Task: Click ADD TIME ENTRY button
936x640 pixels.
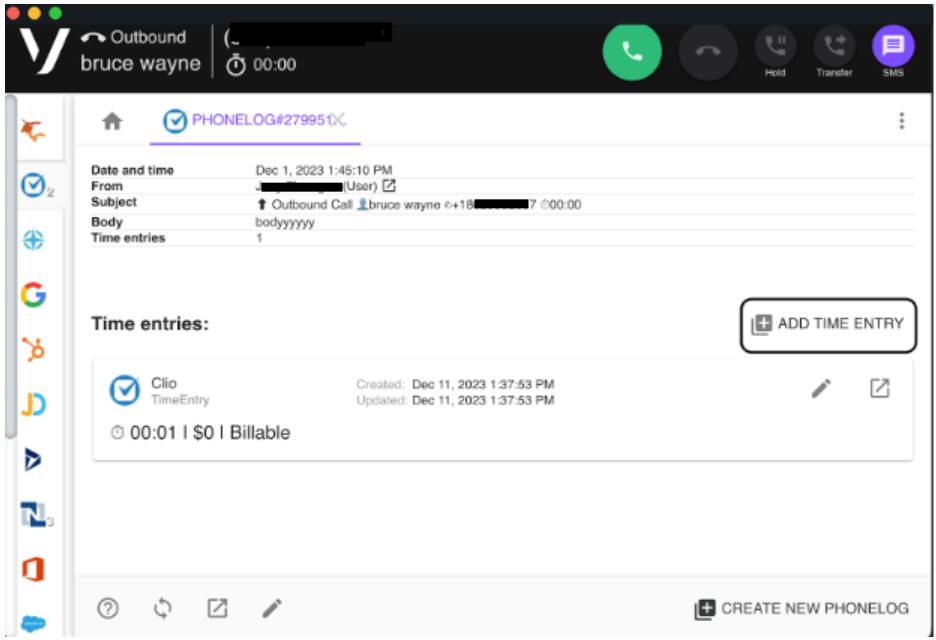Action: tap(828, 325)
